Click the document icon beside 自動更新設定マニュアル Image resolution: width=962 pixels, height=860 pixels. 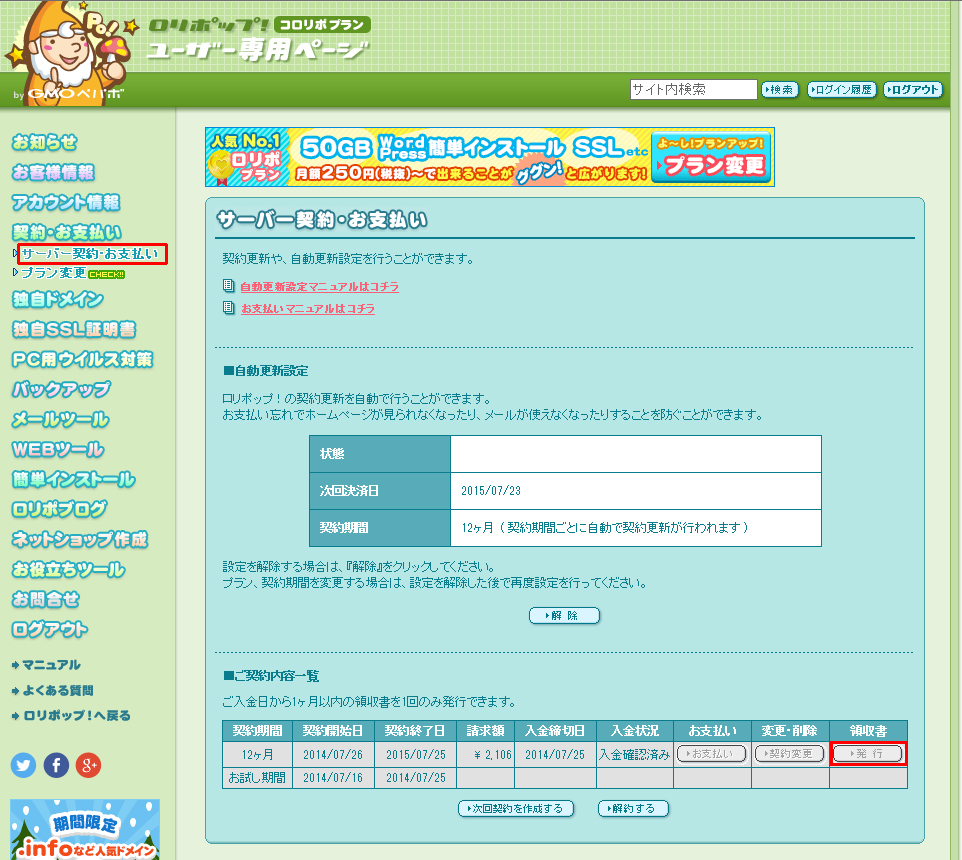229,286
